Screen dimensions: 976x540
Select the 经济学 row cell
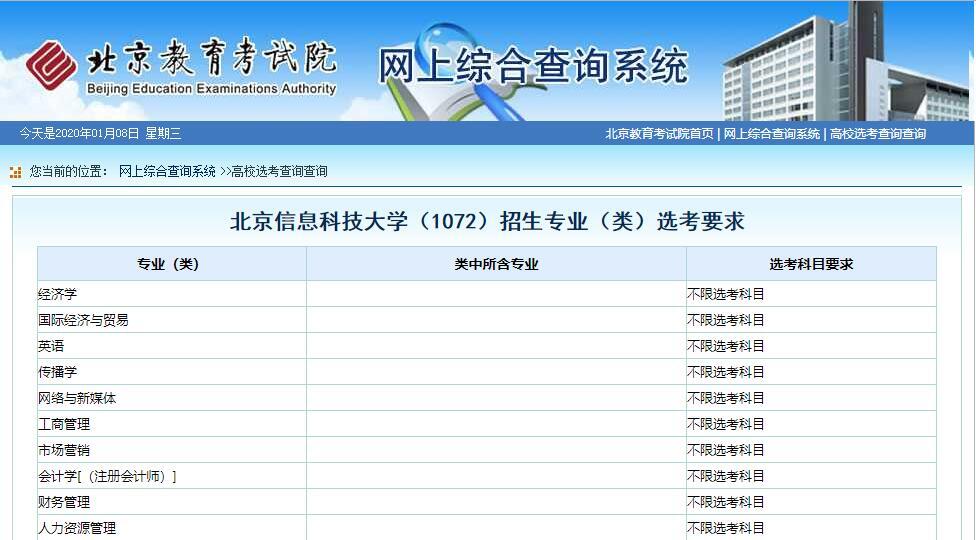click(172, 294)
